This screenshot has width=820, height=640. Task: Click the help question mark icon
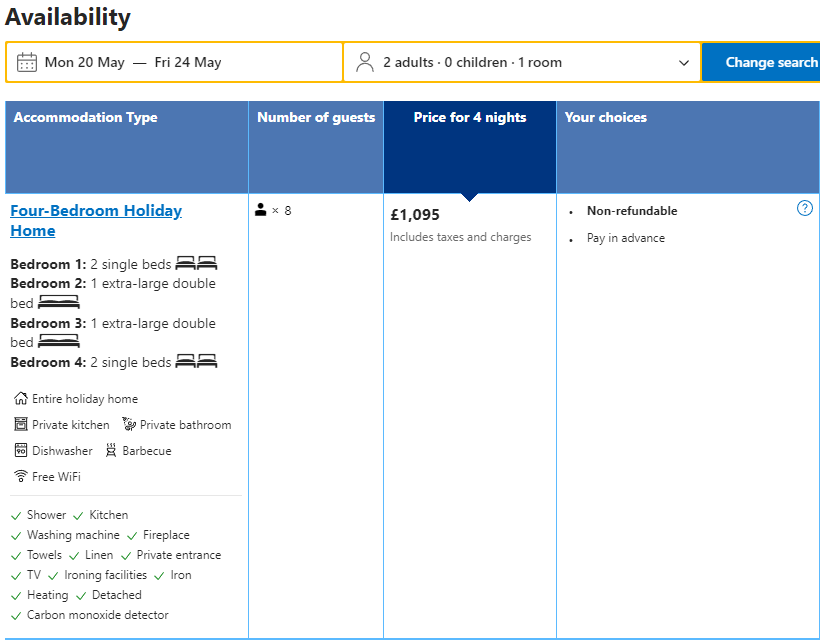coord(805,208)
